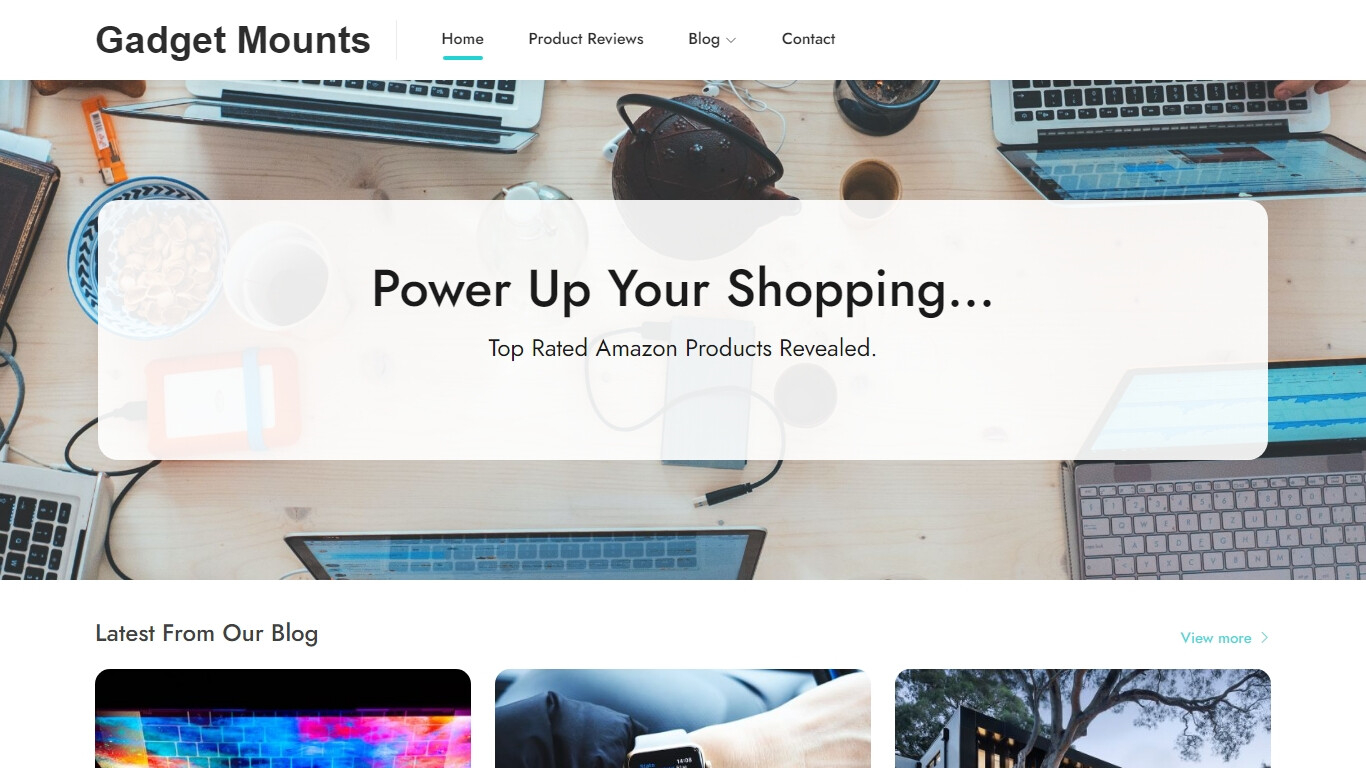Go to Product Reviews page
The height and width of the screenshot is (768, 1366).
586,39
